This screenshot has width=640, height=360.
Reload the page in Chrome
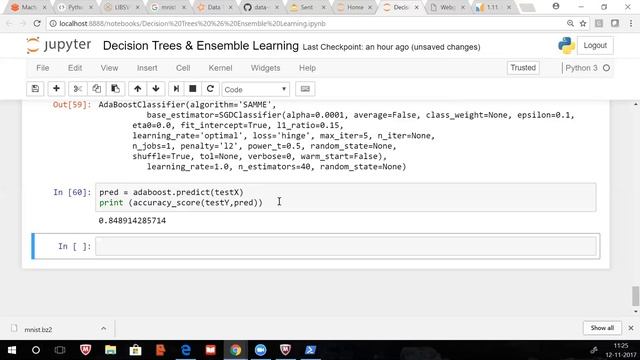[37, 24]
